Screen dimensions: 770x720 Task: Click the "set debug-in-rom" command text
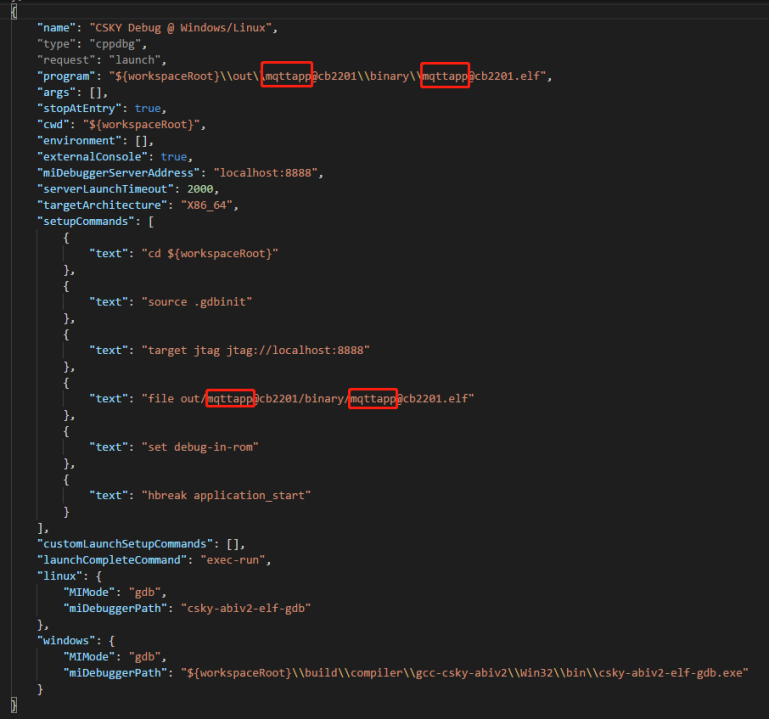click(x=200, y=447)
